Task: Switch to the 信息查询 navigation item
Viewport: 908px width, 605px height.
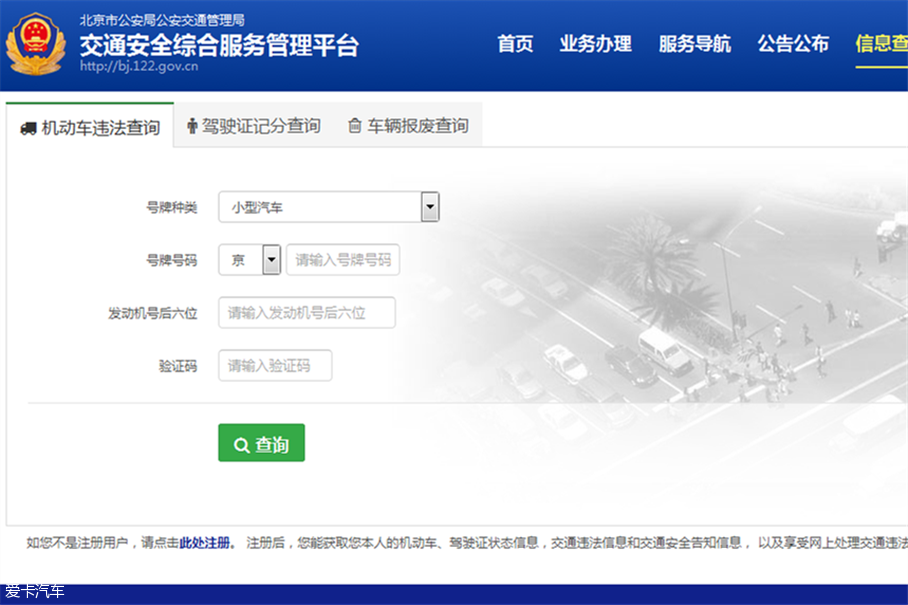Action: (881, 44)
